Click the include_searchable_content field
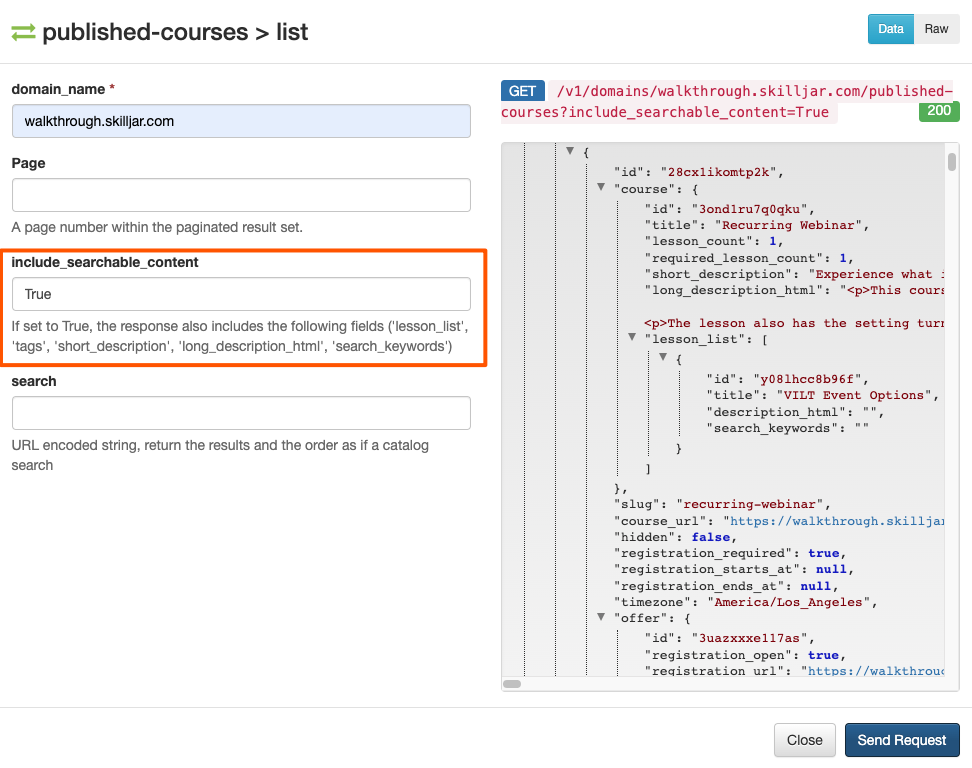This screenshot has width=972, height=768. [x=241, y=294]
